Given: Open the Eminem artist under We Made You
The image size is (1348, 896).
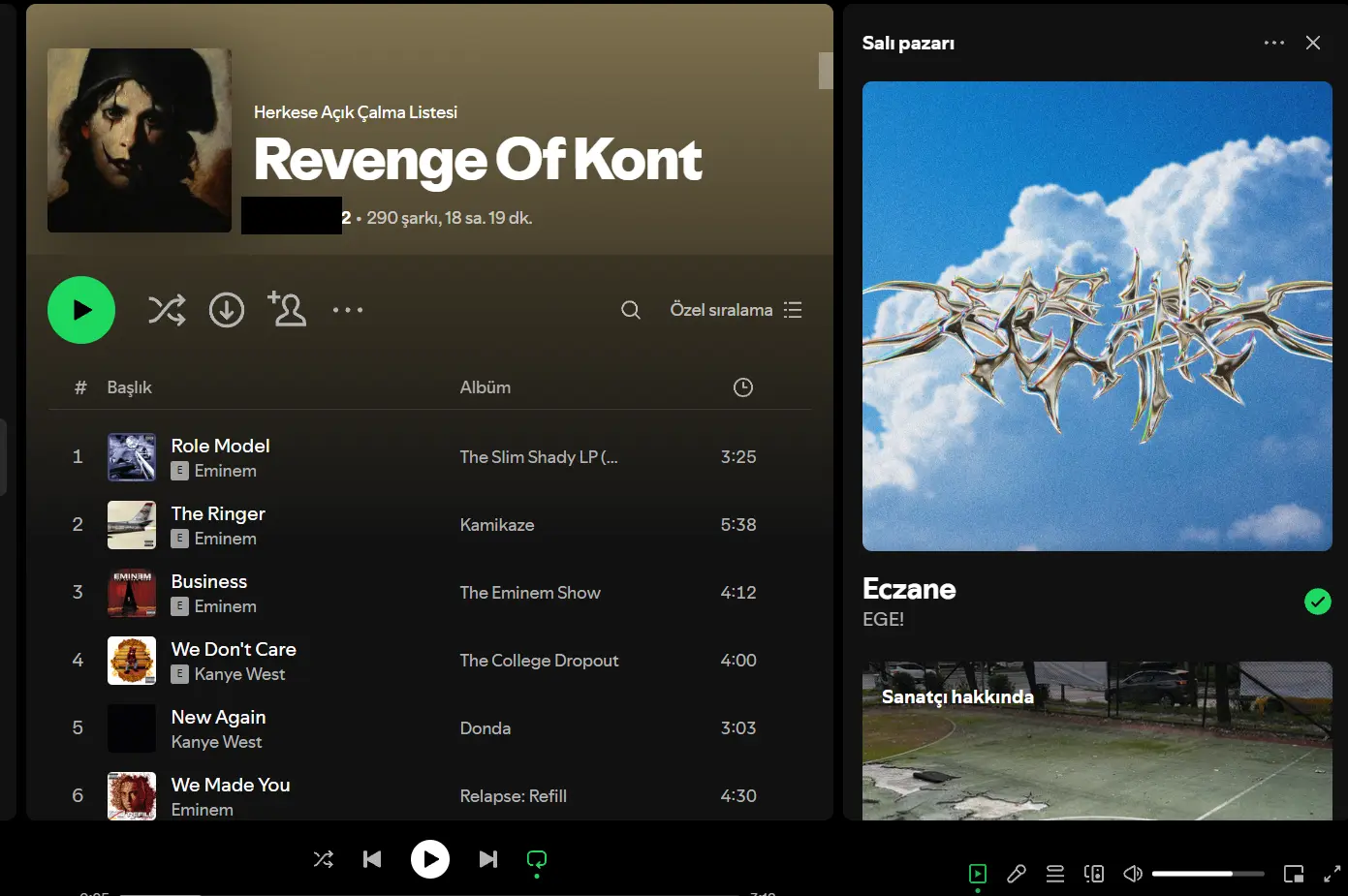Looking at the screenshot, I should (202, 810).
